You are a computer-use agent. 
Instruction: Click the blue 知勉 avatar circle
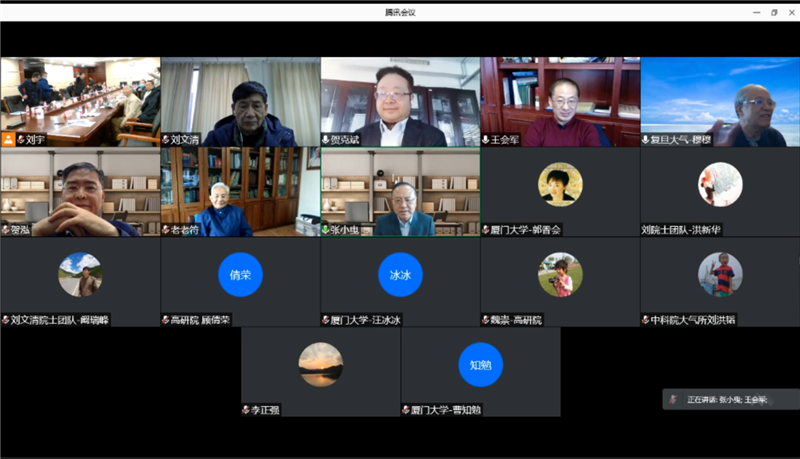click(x=480, y=365)
